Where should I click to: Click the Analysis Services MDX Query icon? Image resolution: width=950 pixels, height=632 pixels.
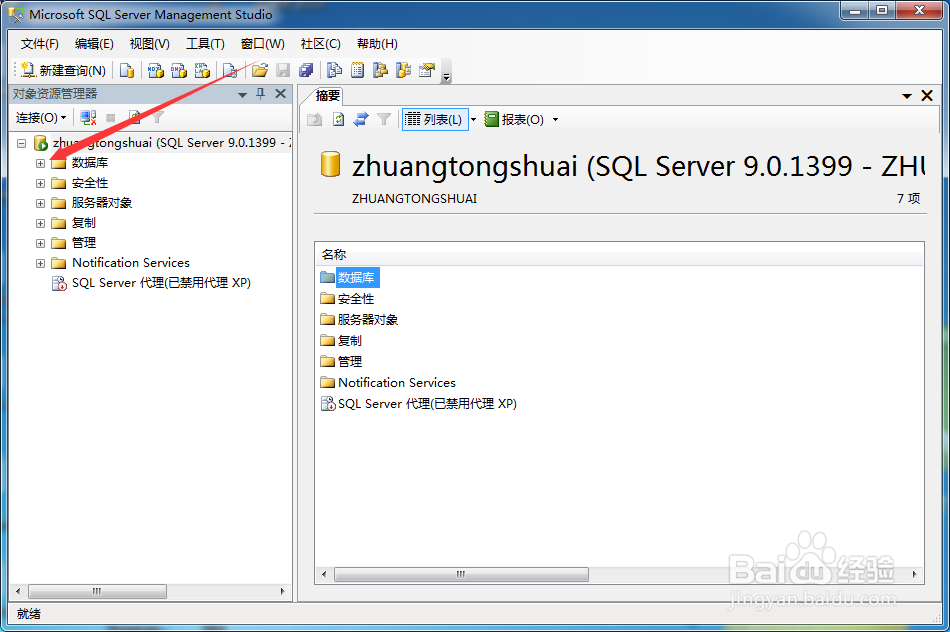(x=156, y=70)
